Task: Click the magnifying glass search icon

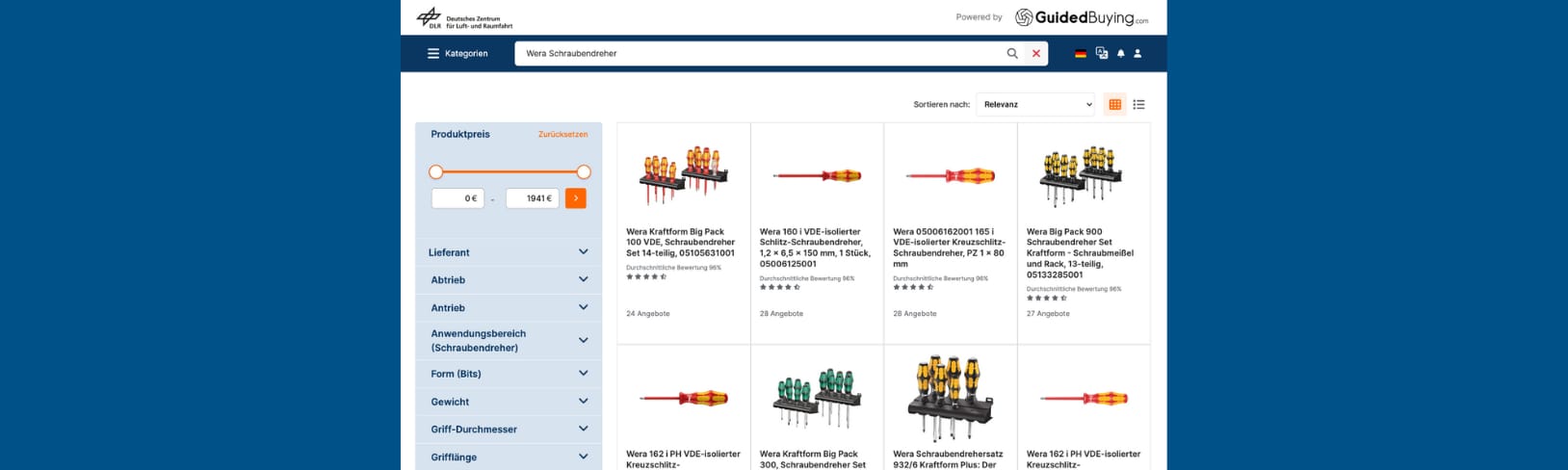Action: [1012, 54]
